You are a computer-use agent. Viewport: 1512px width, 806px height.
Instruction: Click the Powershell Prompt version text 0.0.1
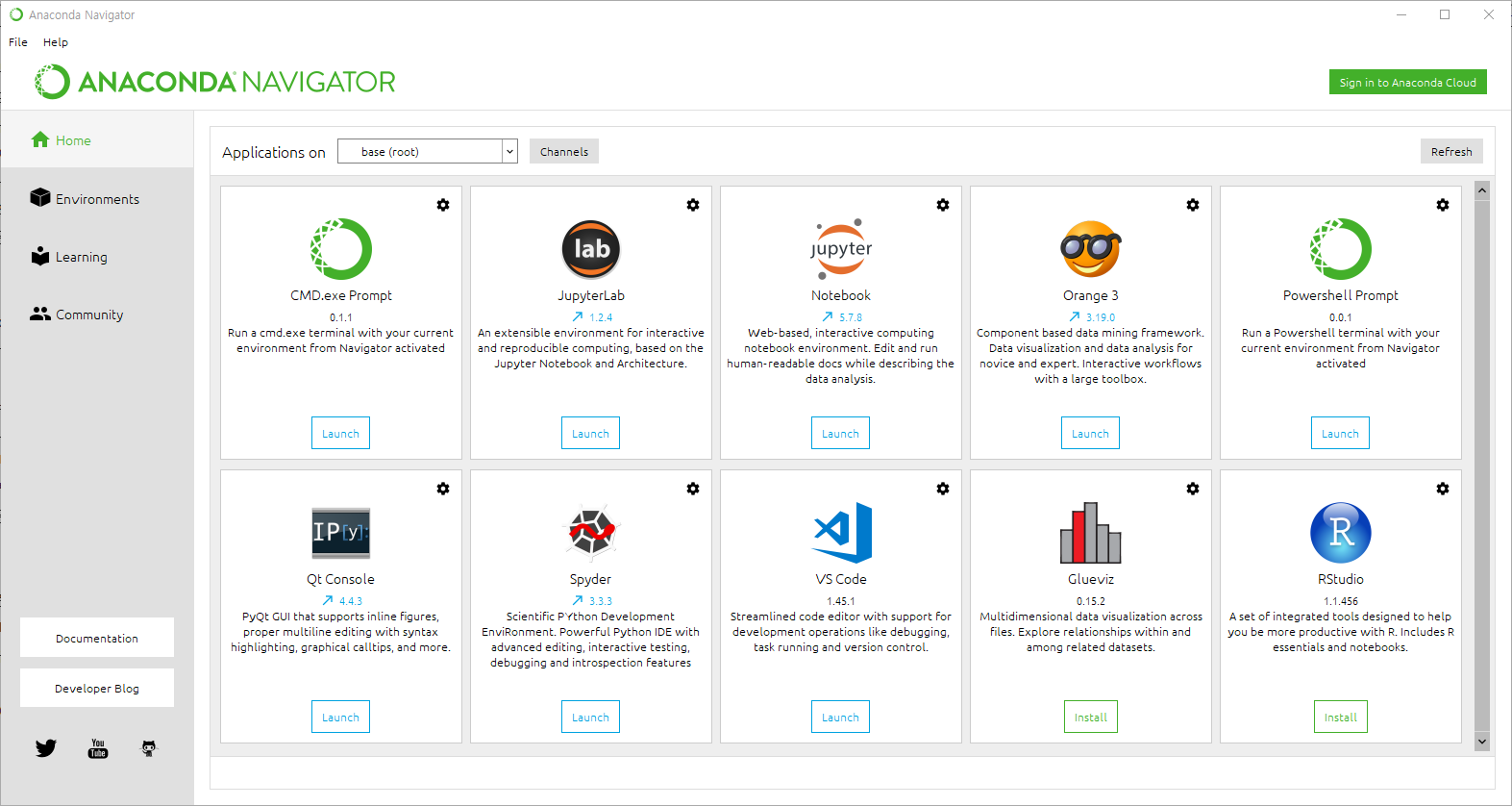coord(1341,317)
